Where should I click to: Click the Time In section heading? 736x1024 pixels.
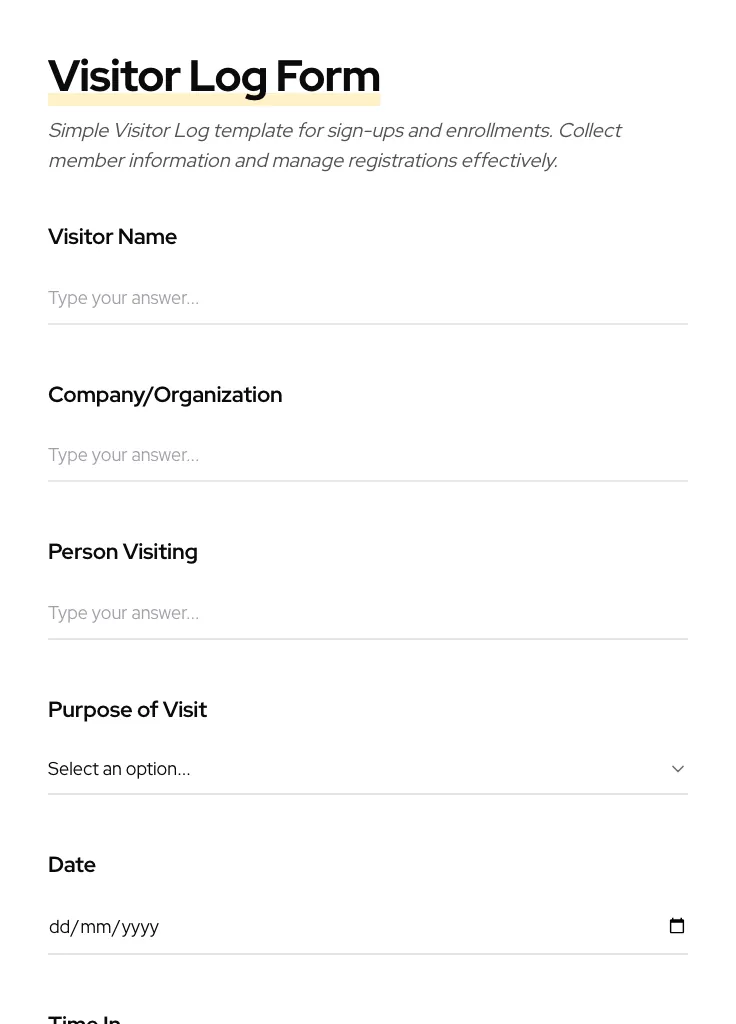84,1018
